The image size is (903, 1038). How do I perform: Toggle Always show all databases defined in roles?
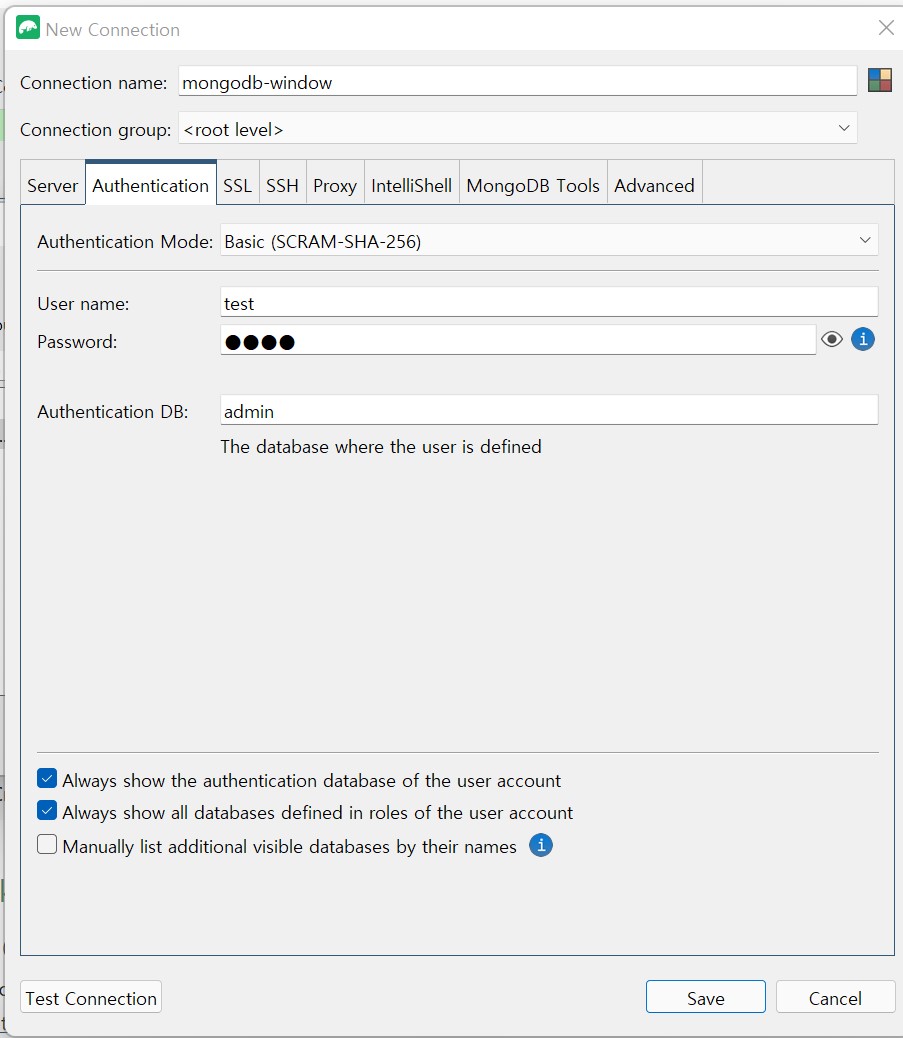click(47, 811)
